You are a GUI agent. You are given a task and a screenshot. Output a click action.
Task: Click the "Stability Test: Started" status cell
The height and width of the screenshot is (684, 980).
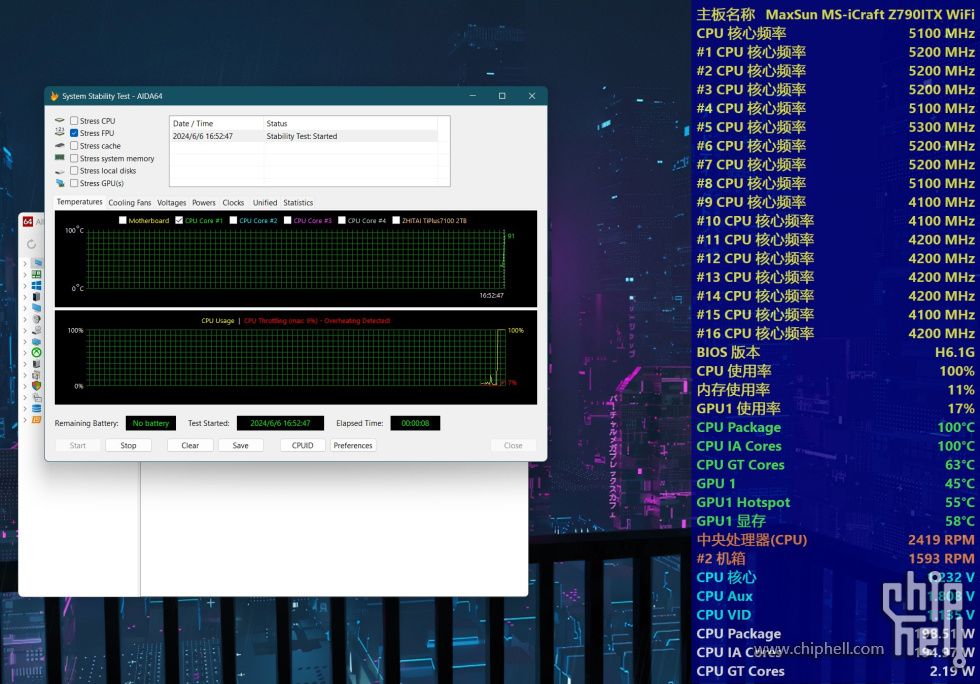click(x=302, y=136)
